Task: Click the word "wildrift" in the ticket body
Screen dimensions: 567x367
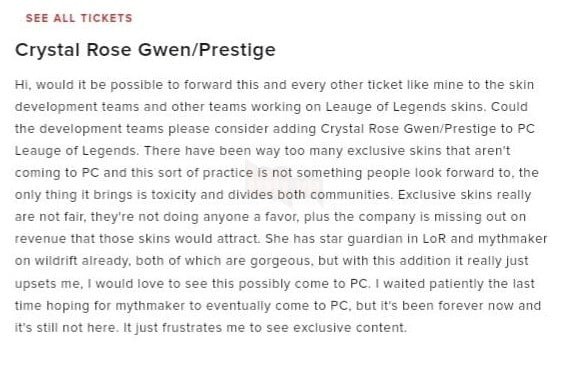Action: 56,261
